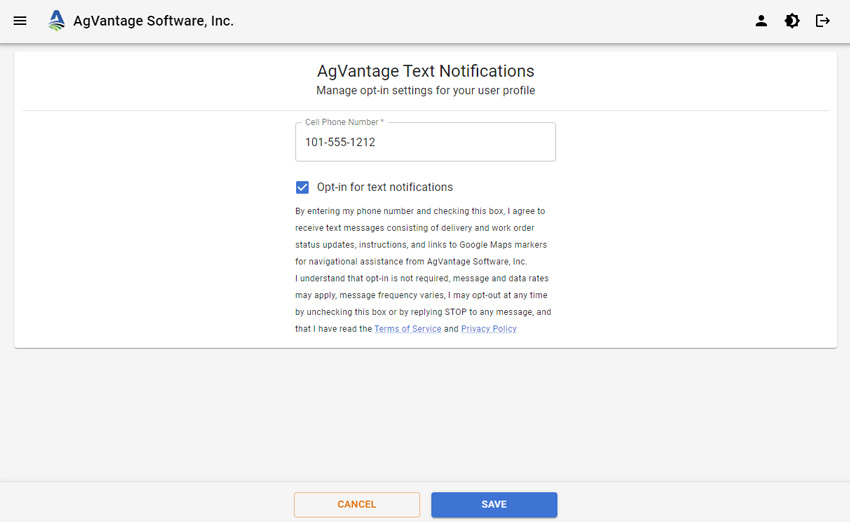Open the user profile icon
This screenshot has height=522, width=850.
coord(761,21)
